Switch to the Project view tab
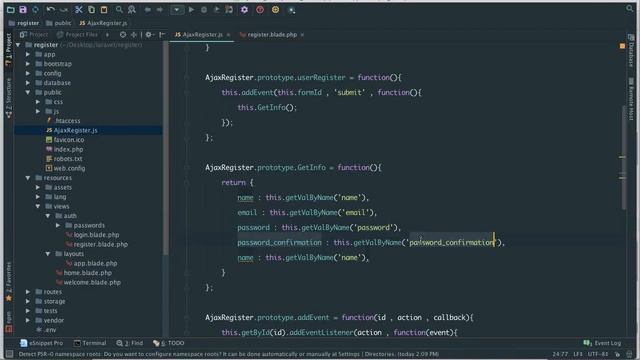 click(x=34, y=35)
